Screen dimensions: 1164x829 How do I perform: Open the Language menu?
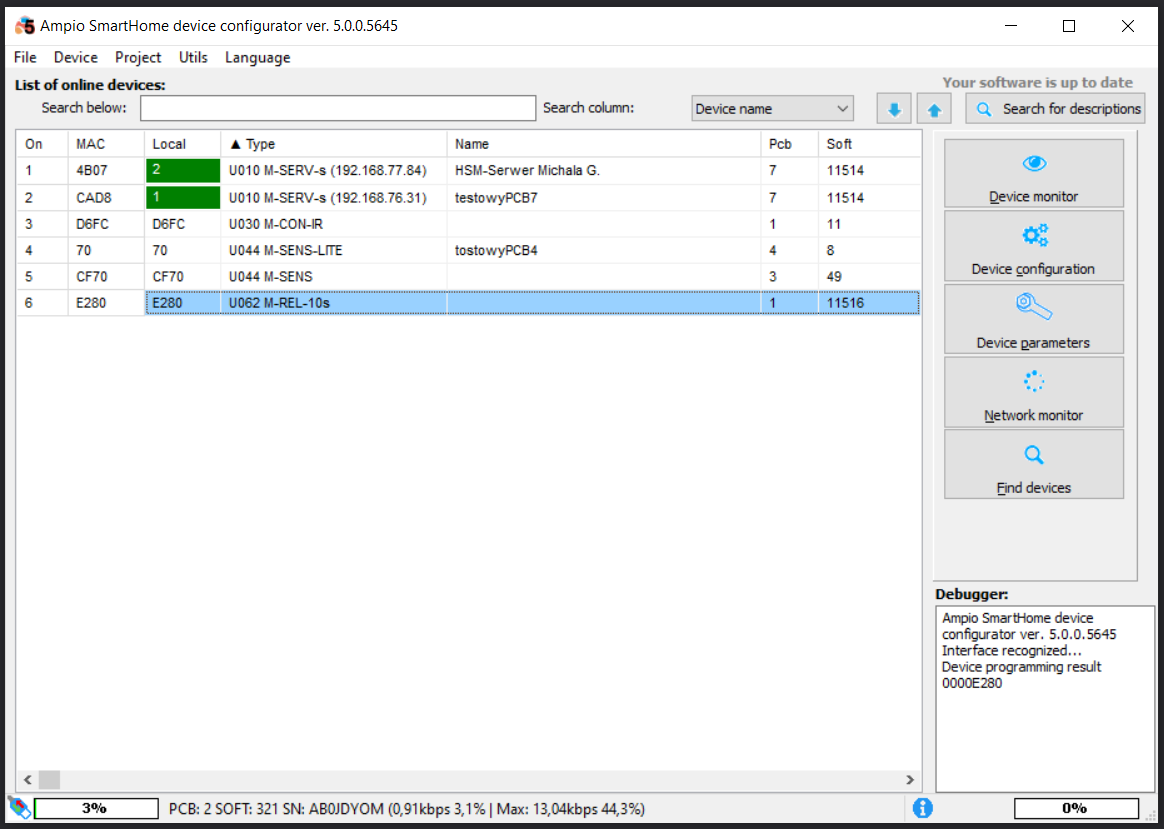click(258, 57)
